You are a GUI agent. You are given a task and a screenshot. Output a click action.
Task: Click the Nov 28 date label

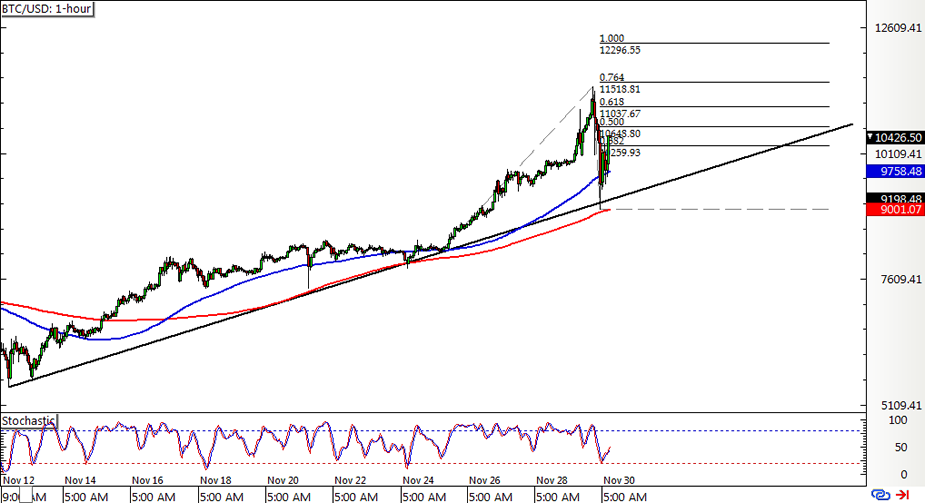tap(552, 480)
